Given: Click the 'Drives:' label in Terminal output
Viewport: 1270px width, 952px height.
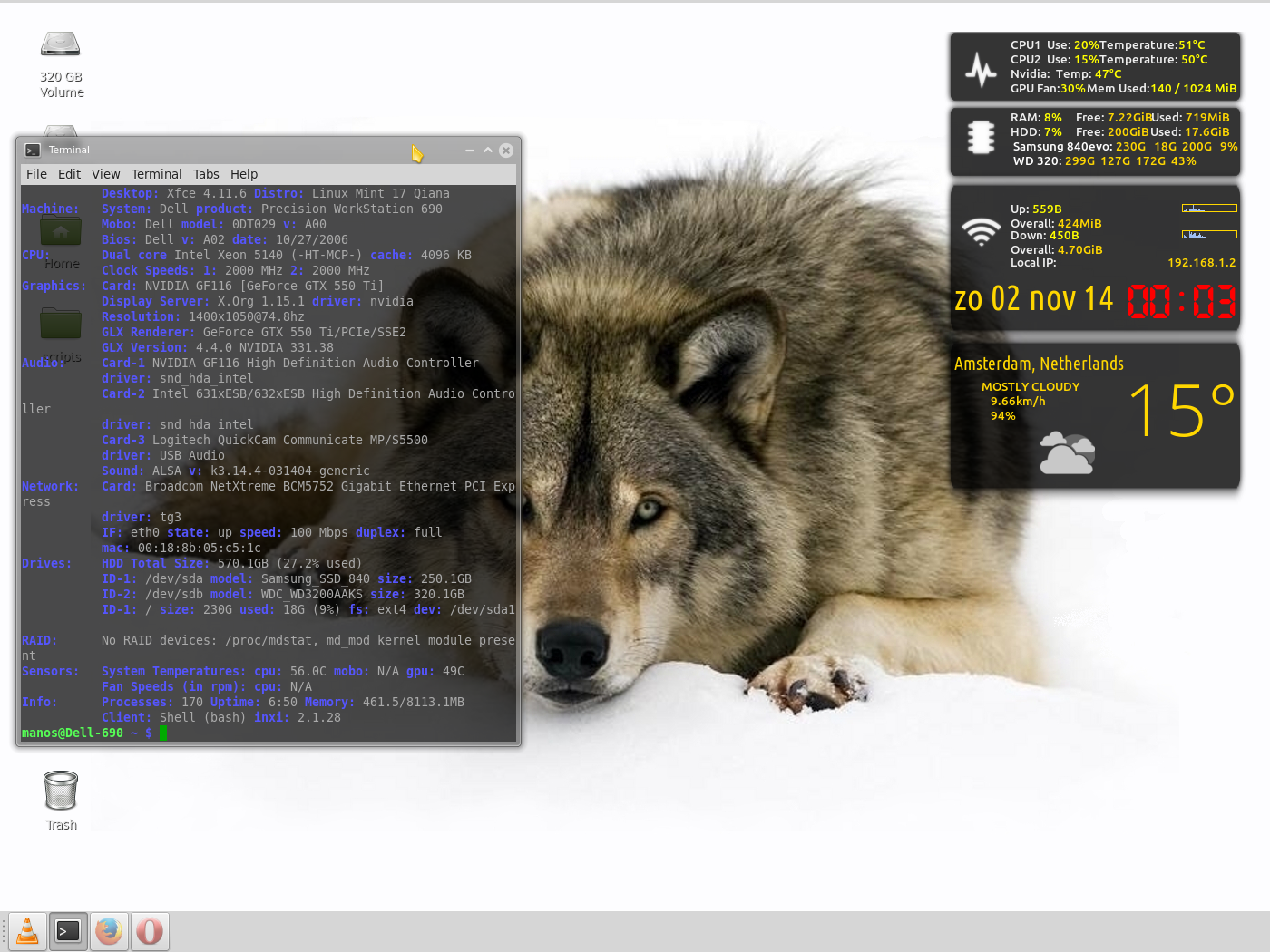Looking at the screenshot, I should pos(47,564).
